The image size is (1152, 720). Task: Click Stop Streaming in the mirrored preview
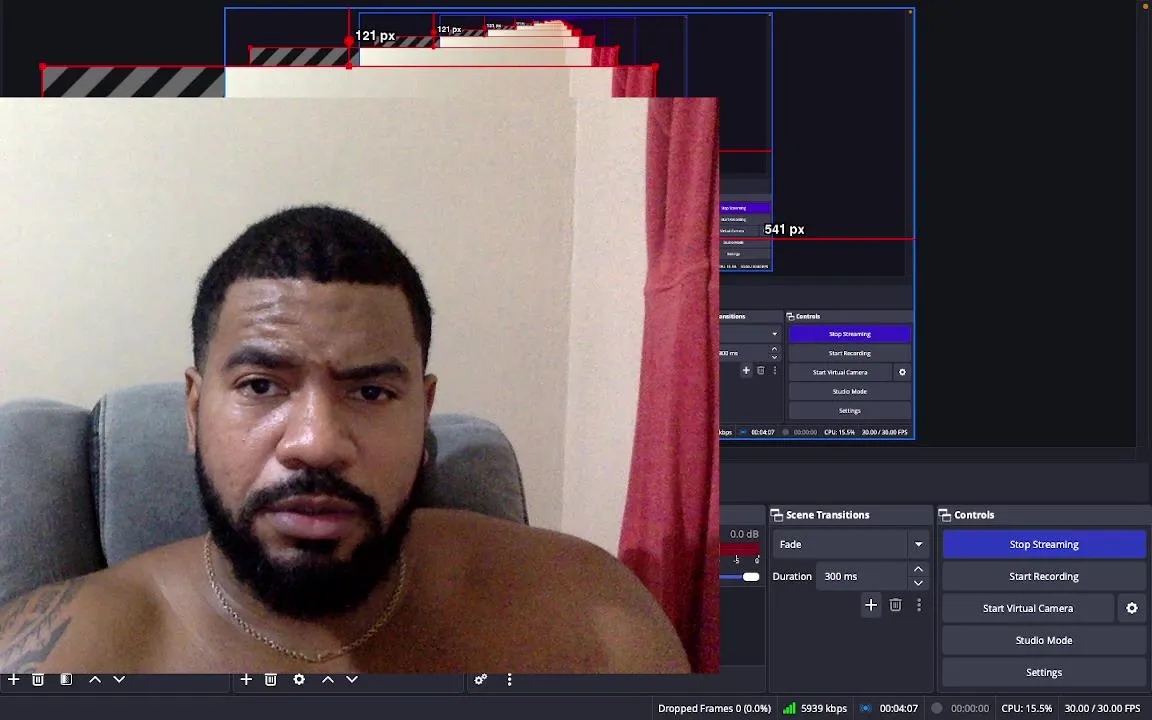850,334
